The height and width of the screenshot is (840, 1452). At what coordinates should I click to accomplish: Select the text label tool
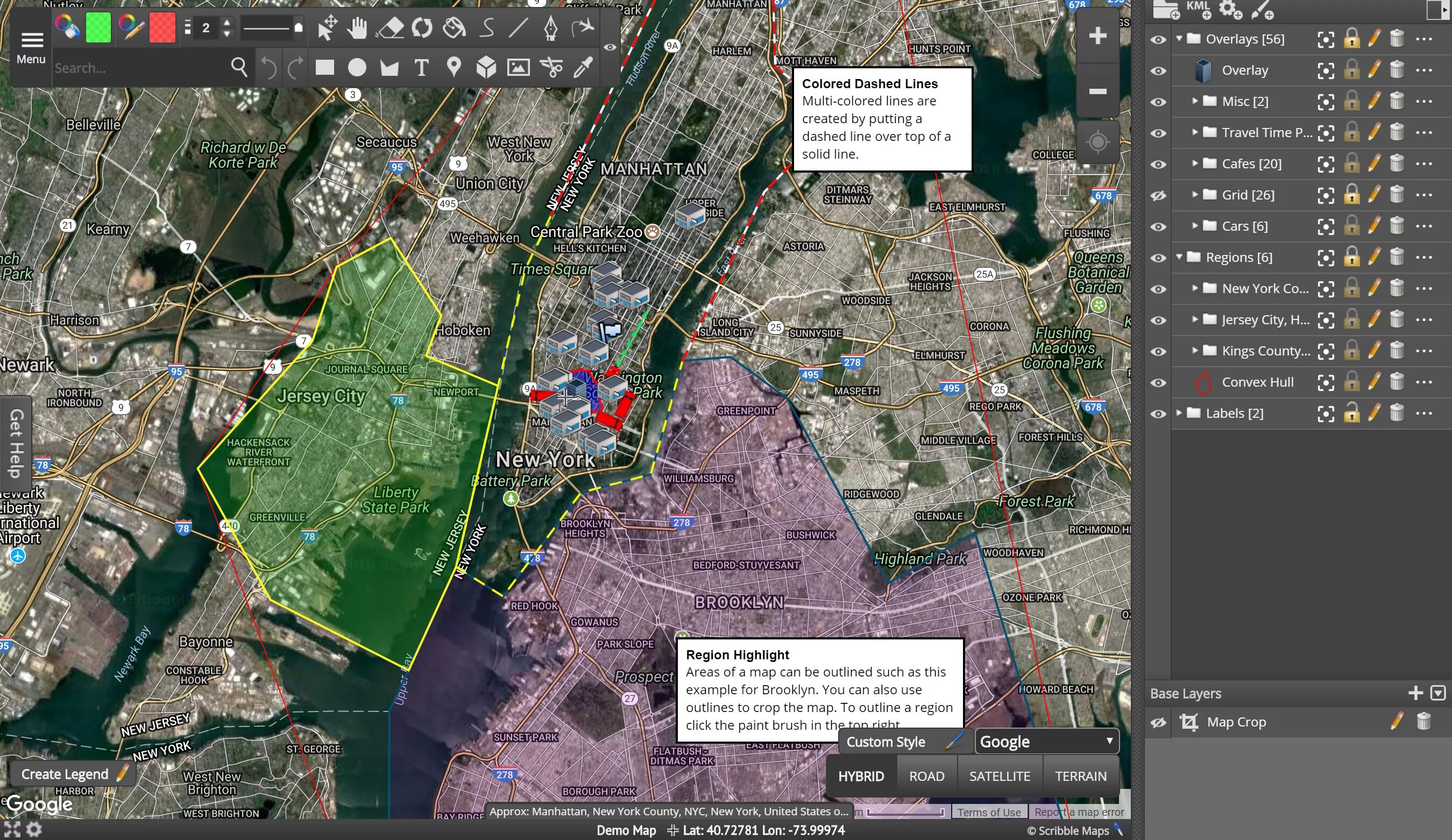[422, 67]
